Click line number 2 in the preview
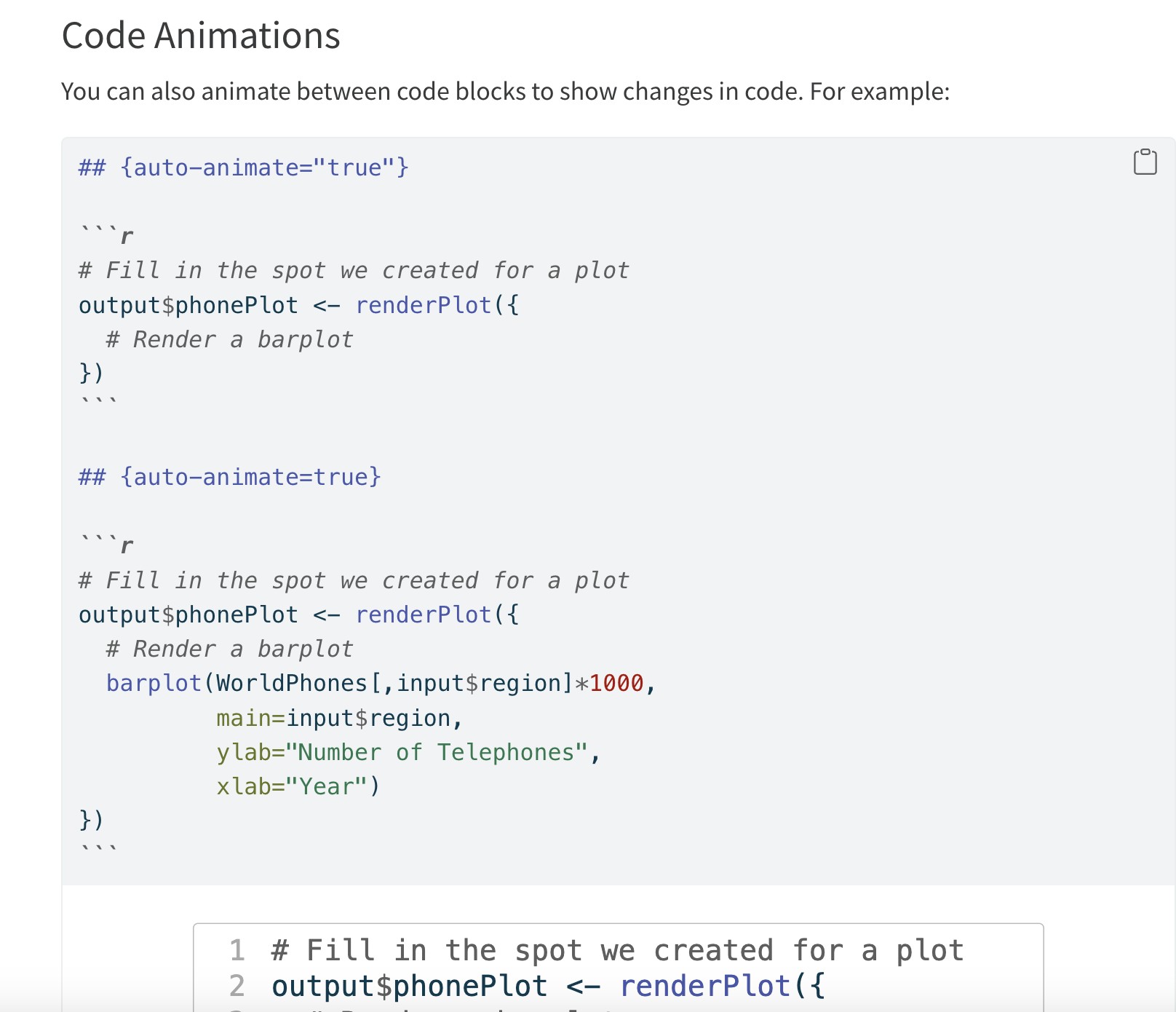Image resolution: width=1176 pixels, height=1012 pixels. [237, 986]
